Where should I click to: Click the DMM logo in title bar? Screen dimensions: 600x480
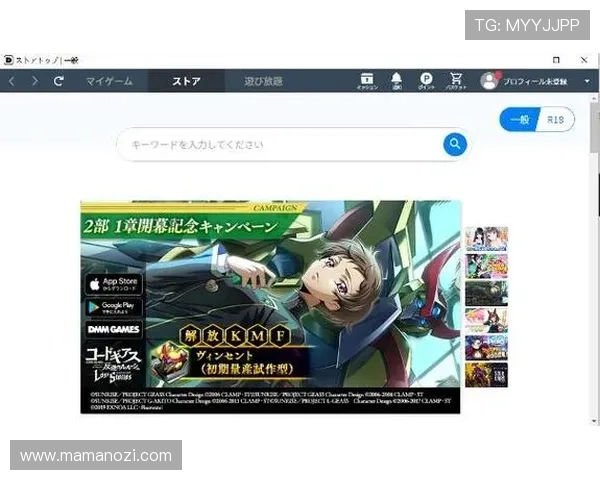click(8, 60)
